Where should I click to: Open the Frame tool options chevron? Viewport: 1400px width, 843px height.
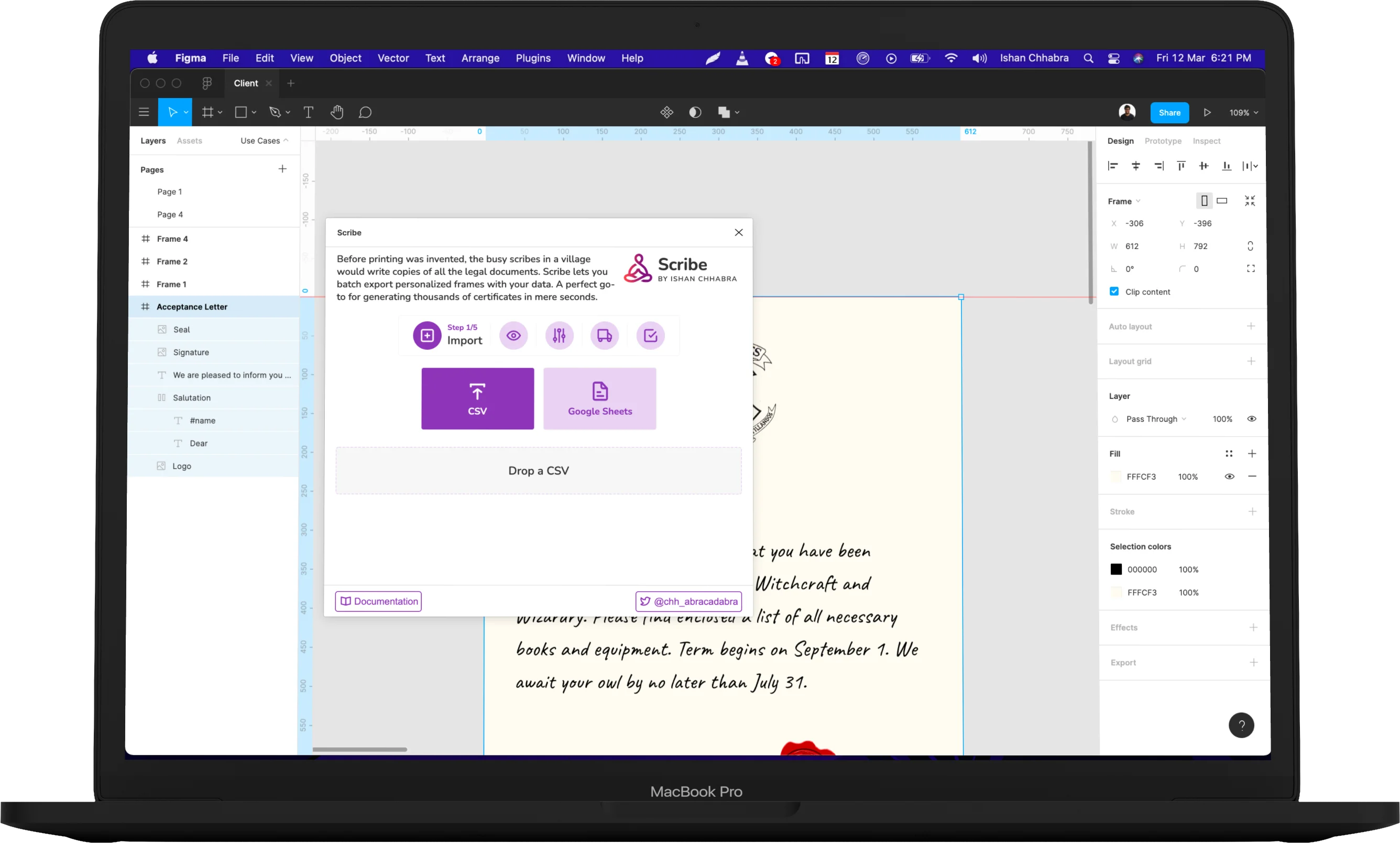[220, 113]
